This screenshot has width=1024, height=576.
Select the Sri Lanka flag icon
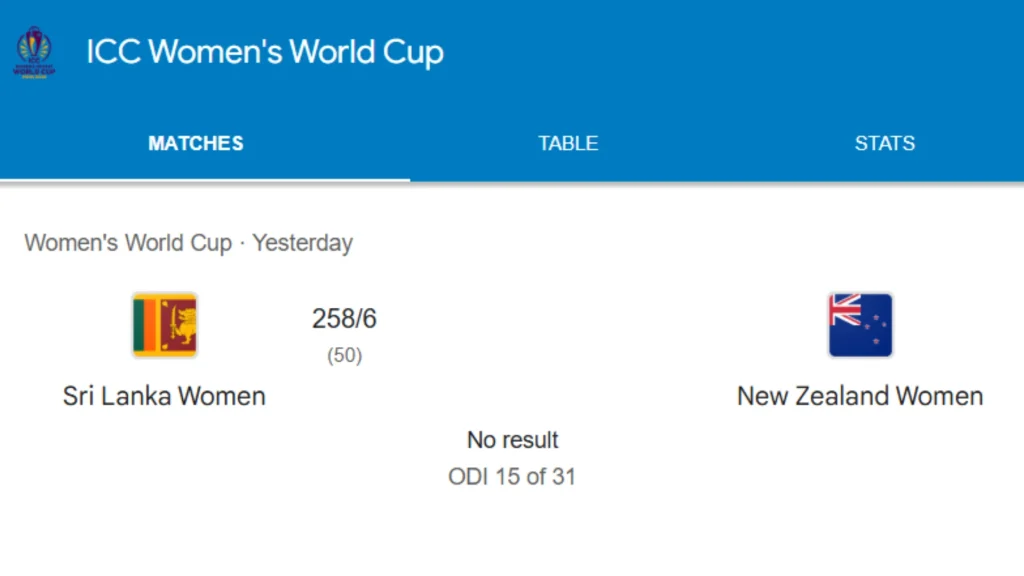click(x=166, y=324)
